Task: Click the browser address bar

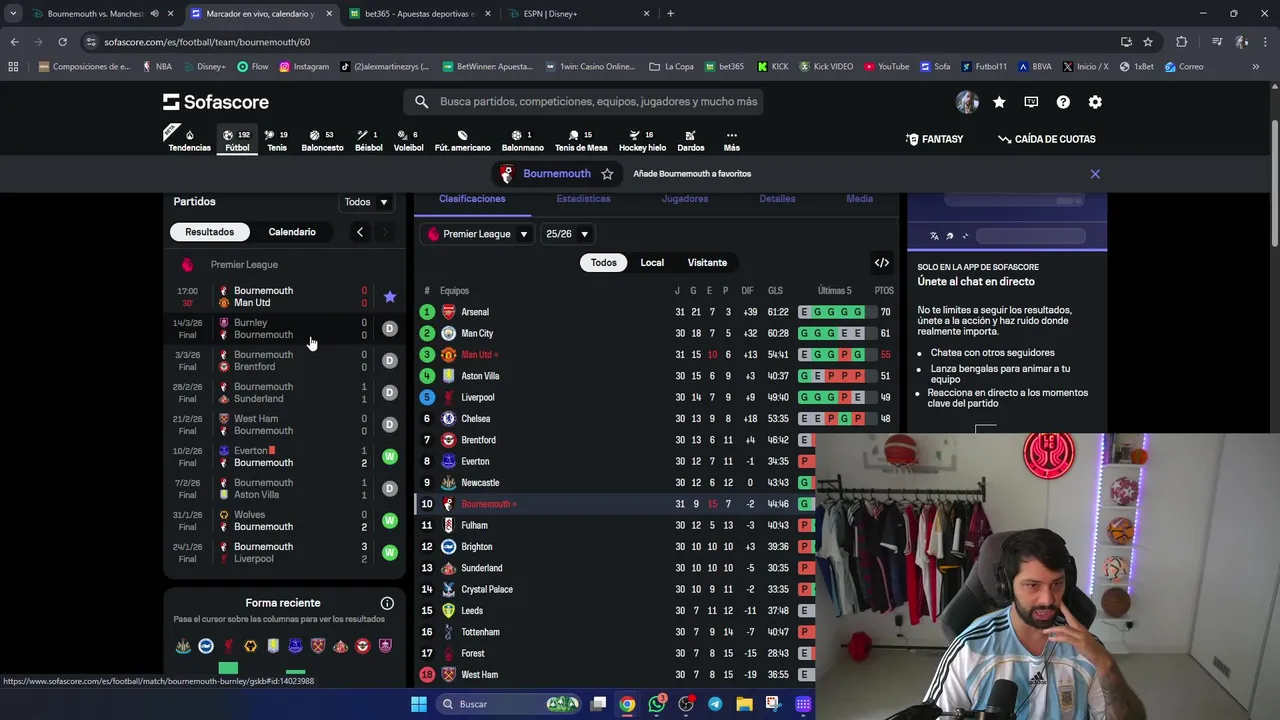Action: (x=600, y=42)
